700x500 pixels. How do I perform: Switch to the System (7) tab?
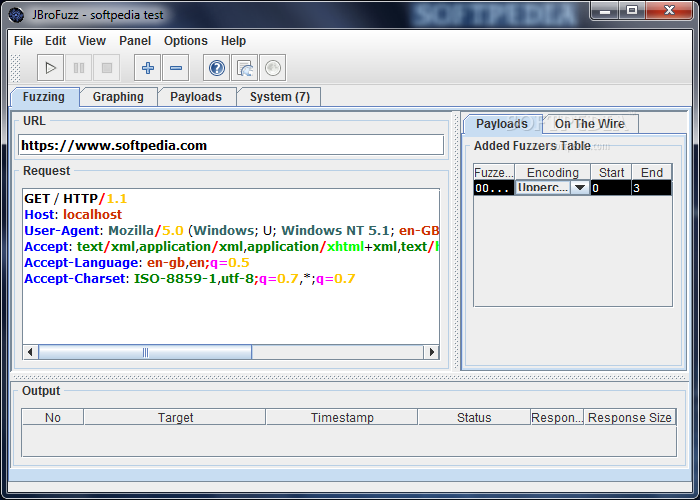(x=279, y=97)
